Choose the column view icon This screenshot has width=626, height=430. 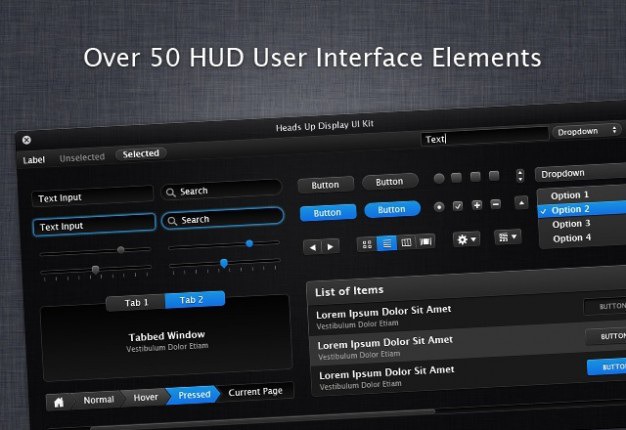pos(406,242)
